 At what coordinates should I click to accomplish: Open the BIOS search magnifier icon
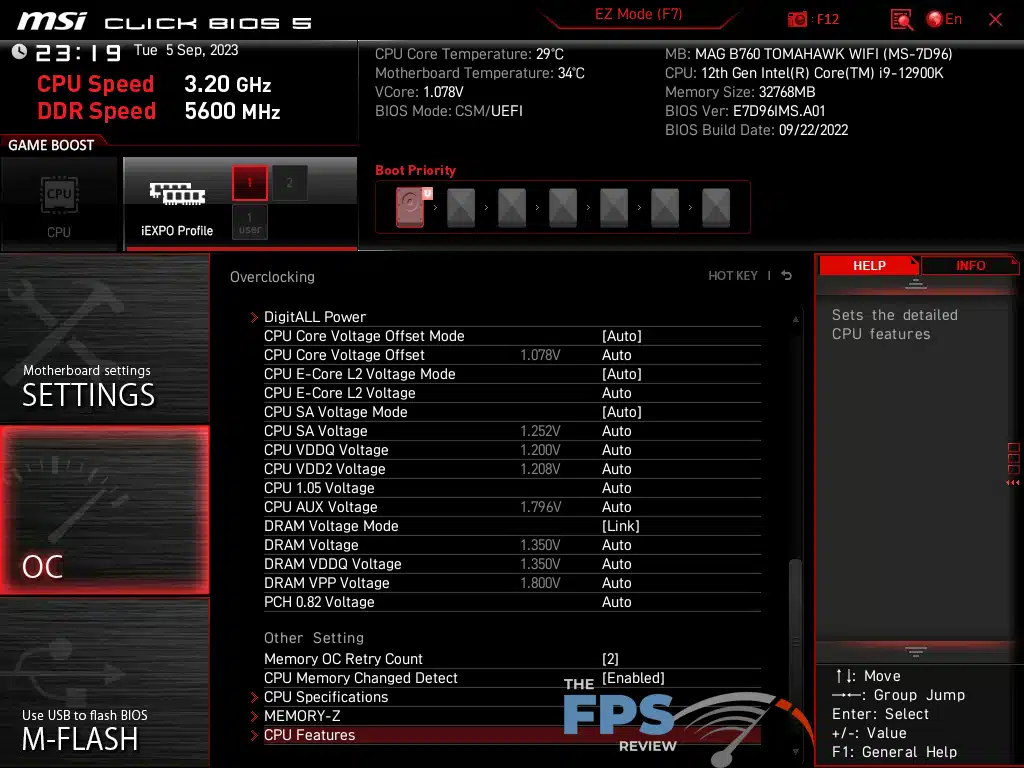point(901,20)
